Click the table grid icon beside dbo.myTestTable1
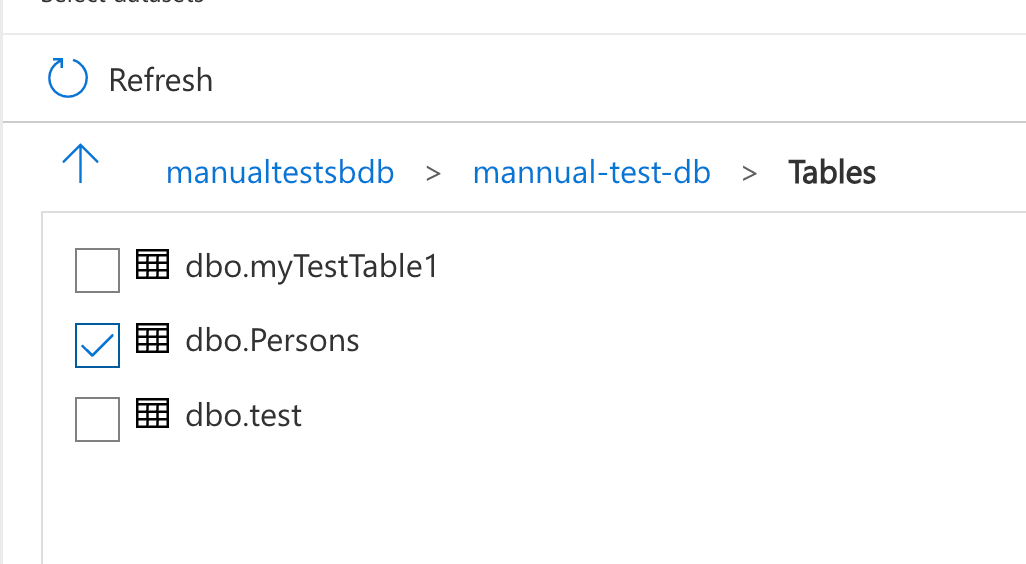1026x564 pixels. pyautogui.click(x=152, y=265)
